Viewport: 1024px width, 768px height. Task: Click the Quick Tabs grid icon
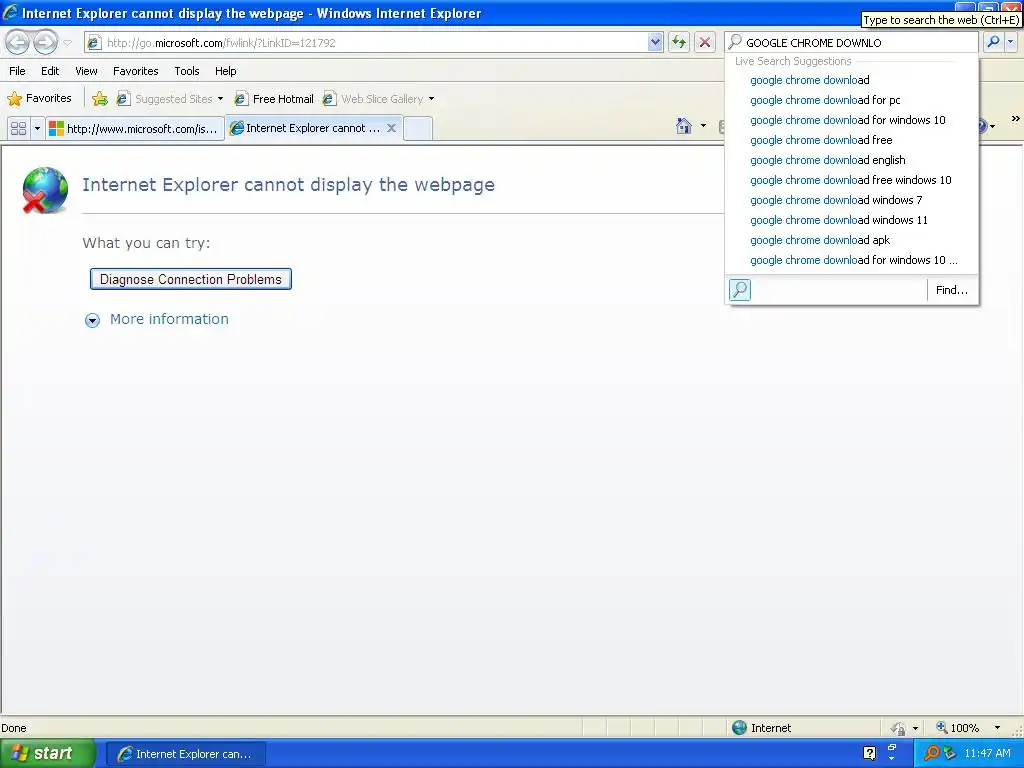click(18, 128)
